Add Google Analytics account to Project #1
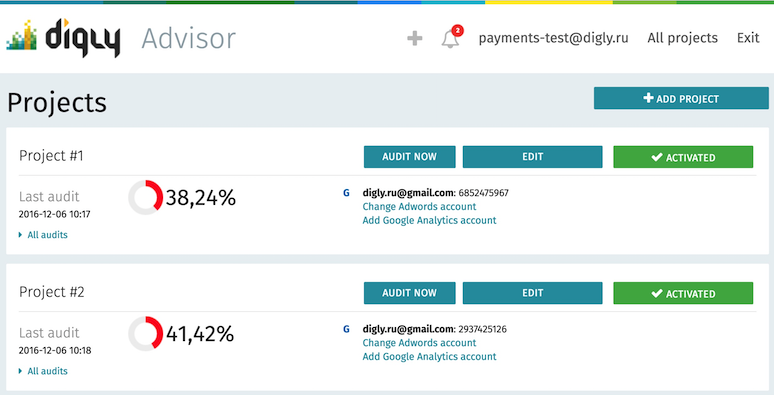774x395 pixels. (429, 221)
